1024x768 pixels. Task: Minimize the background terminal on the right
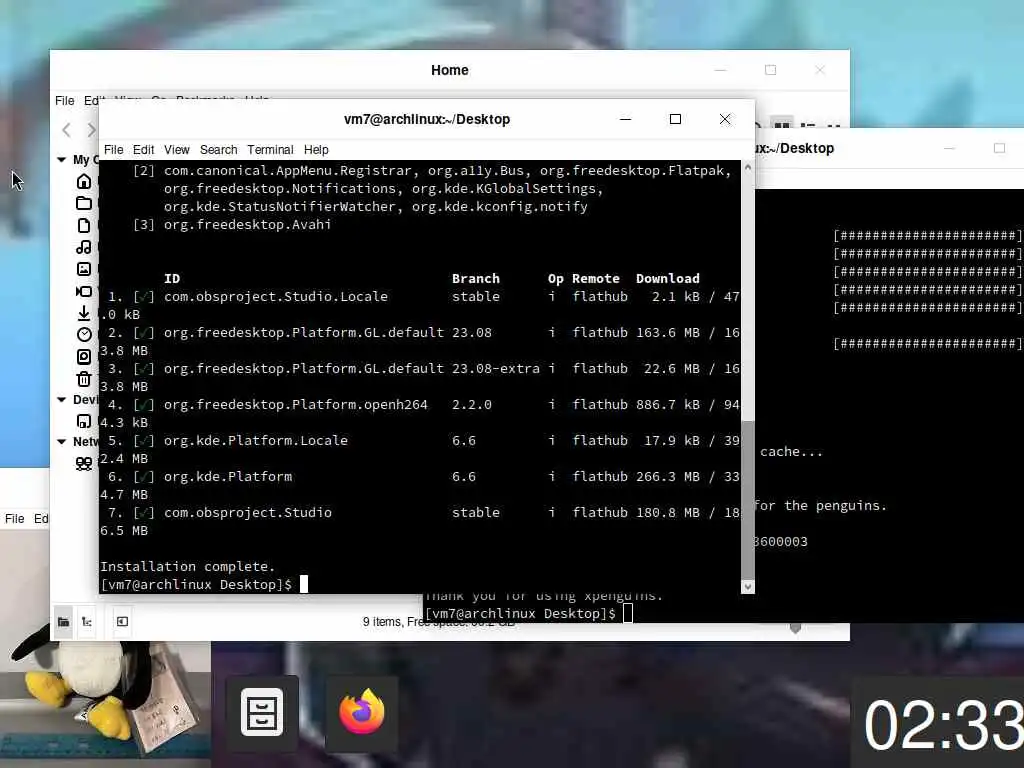(950, 148)
